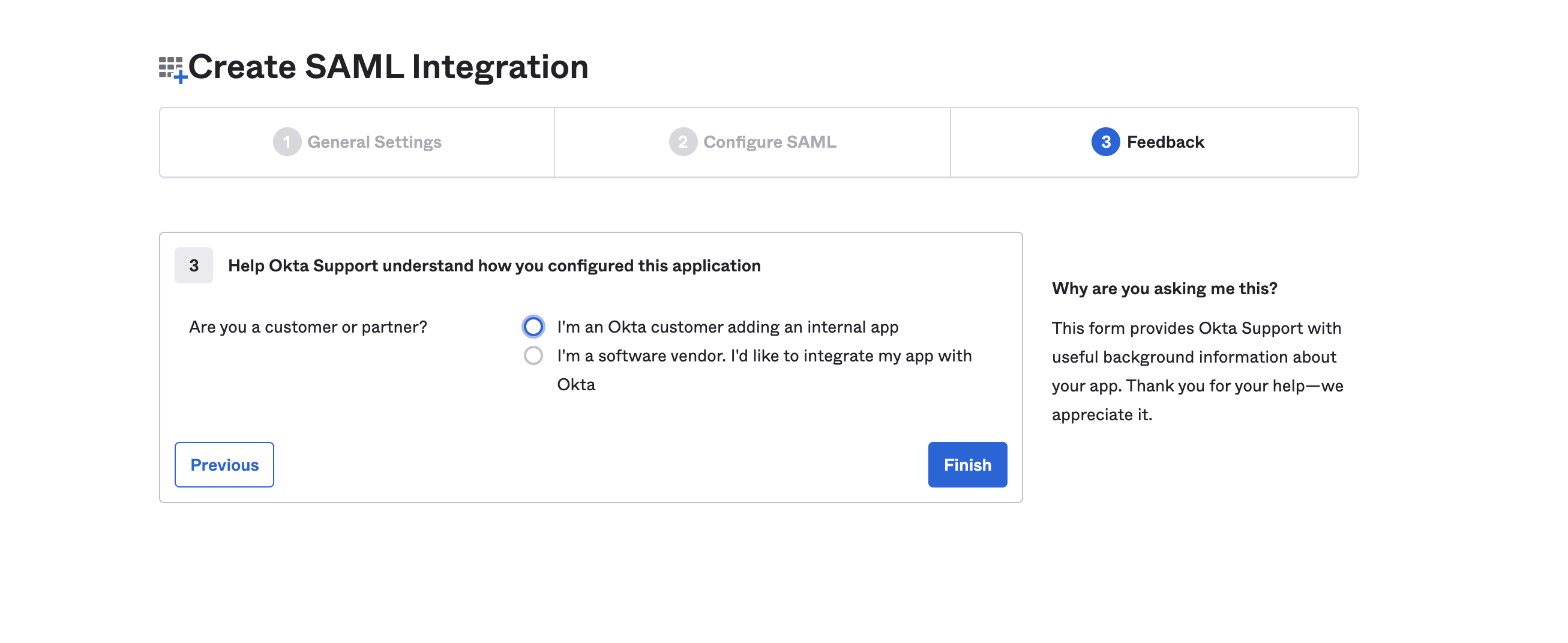Click the "Are you a customer or partner?" label
The width and height of the screenshot is (1568, 643).
coord(308,327)
